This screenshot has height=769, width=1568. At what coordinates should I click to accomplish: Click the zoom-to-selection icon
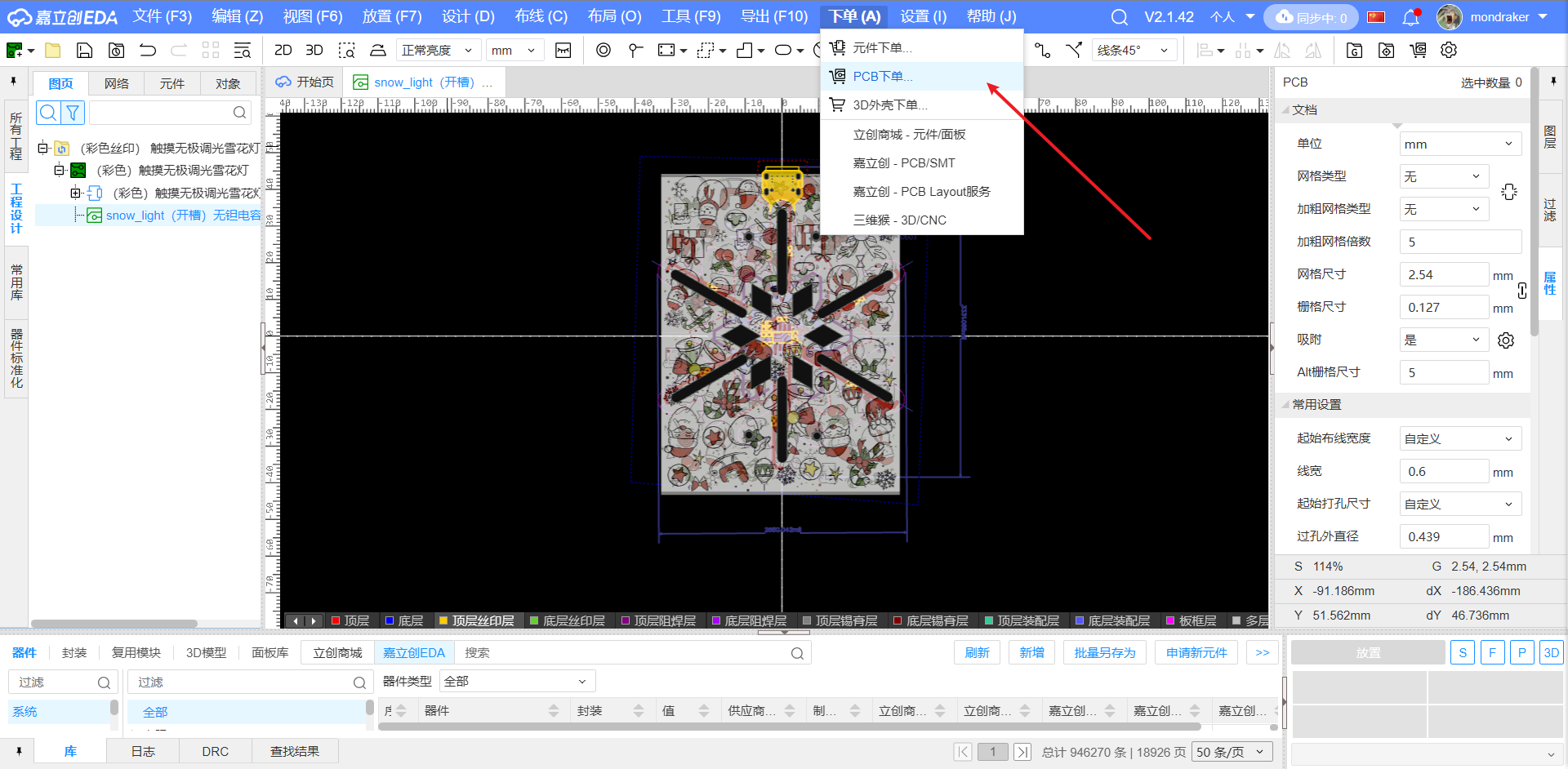click(346, 51)
